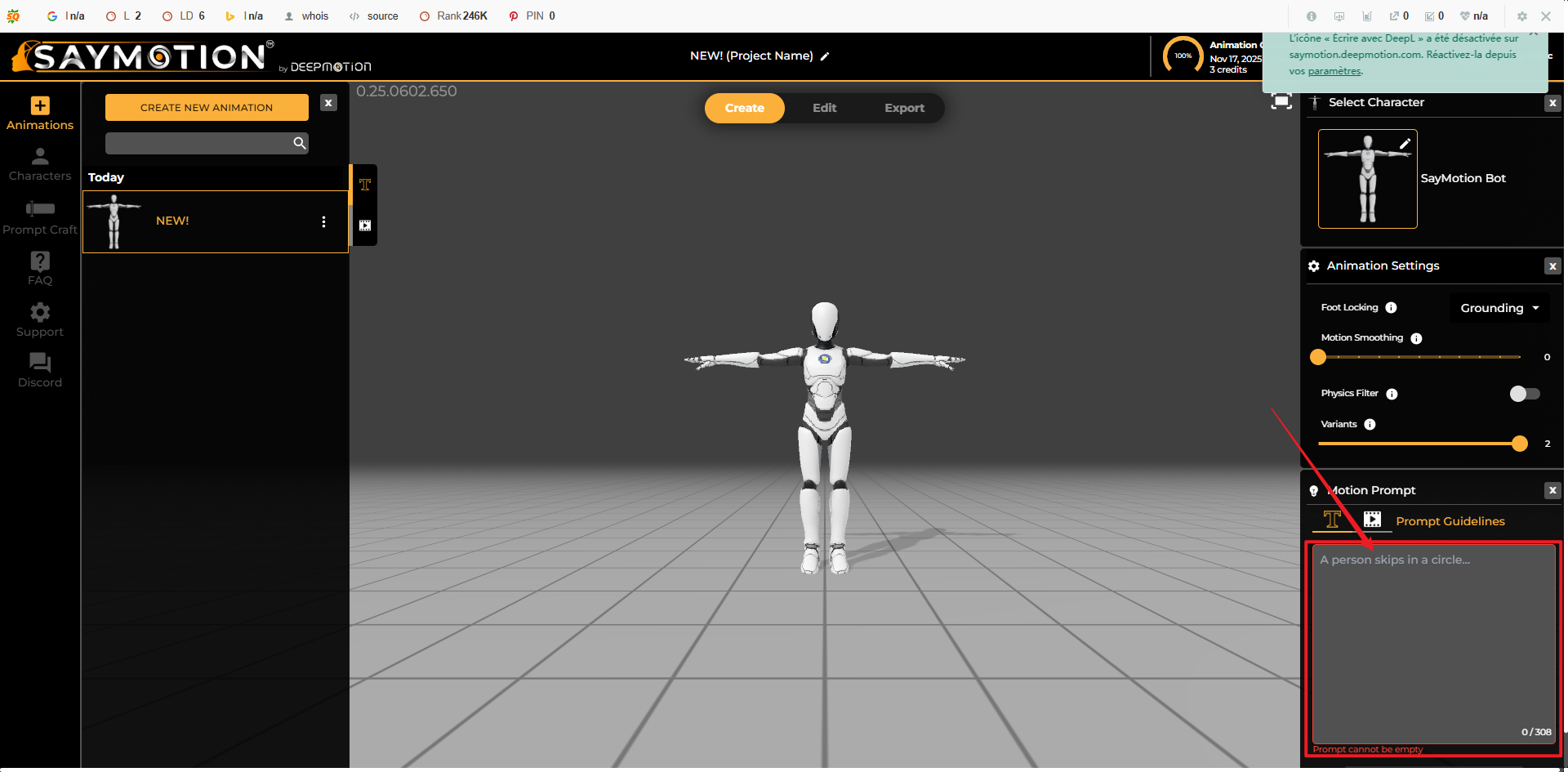1568x772 pixels.
Task: Open the three-dot menu for NEW! animation
Action: [x=323, y=222]
